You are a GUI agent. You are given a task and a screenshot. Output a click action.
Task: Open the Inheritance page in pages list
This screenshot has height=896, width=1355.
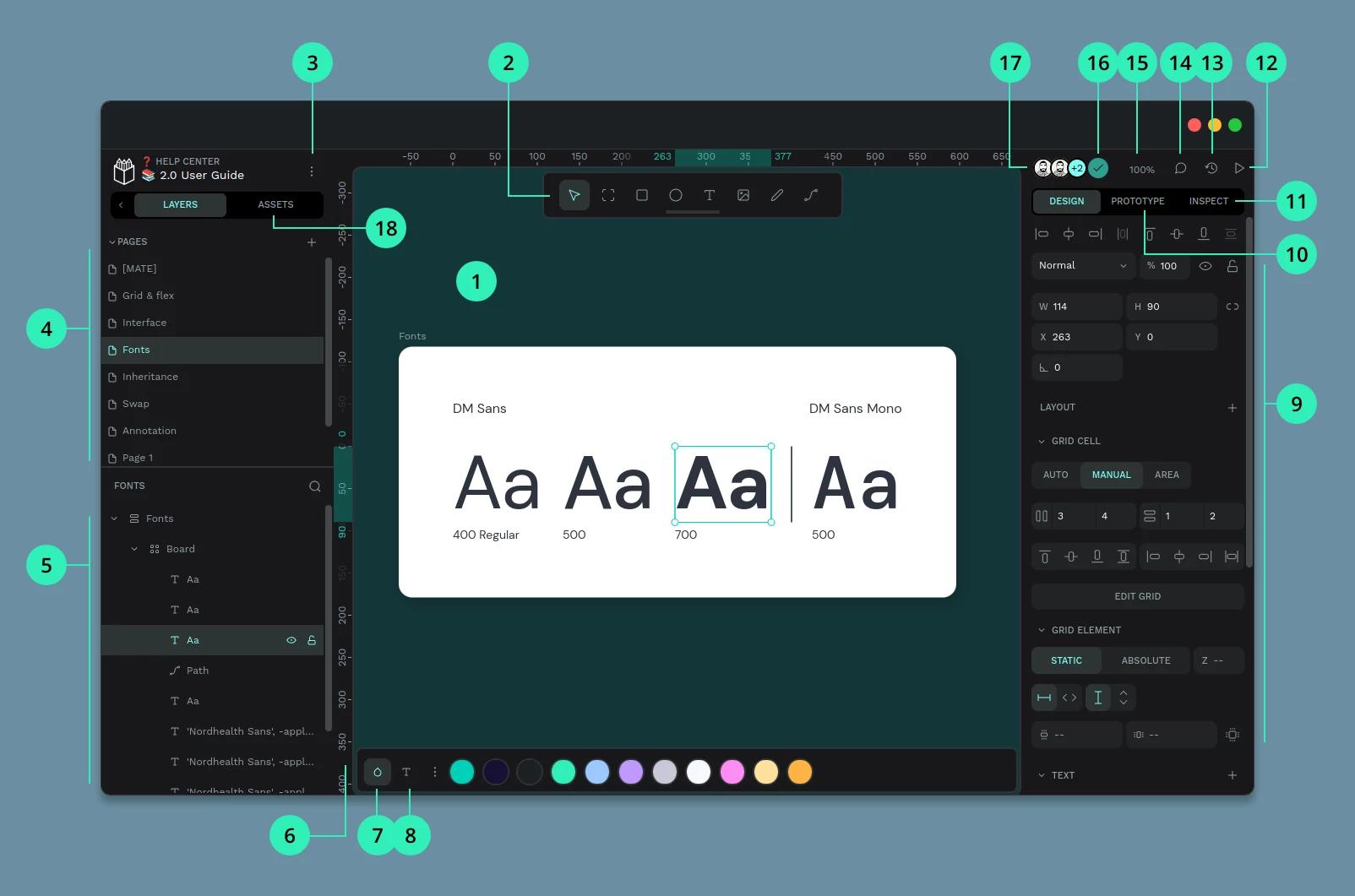point(150,377)
